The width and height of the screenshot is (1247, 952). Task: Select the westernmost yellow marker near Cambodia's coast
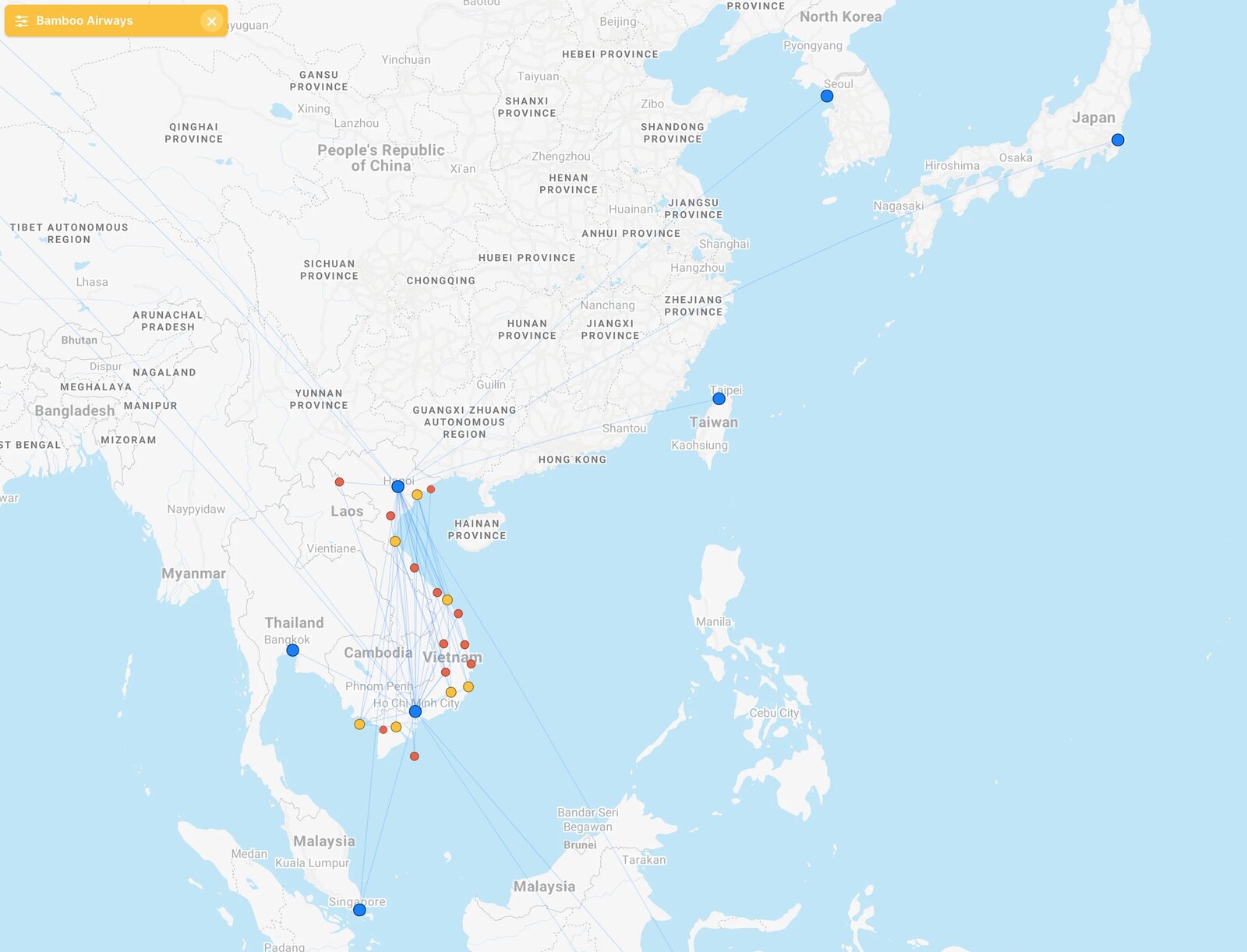pyautogui.click(x=359, y=725)
